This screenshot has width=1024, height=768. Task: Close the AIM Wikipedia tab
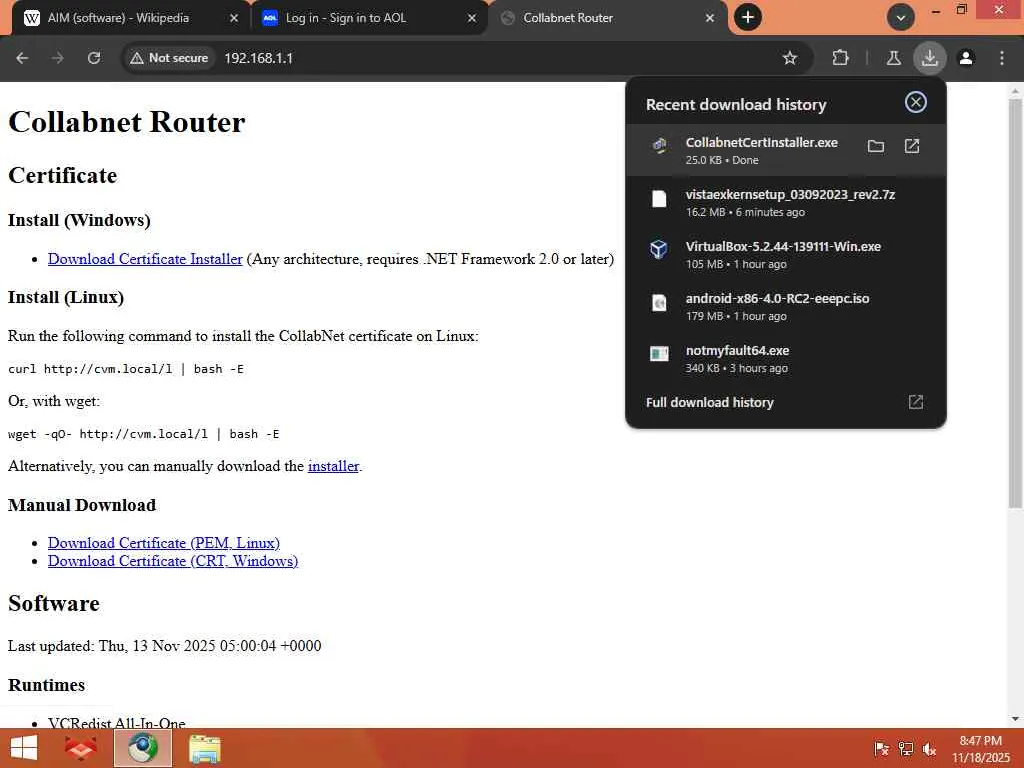pos(234,18)
